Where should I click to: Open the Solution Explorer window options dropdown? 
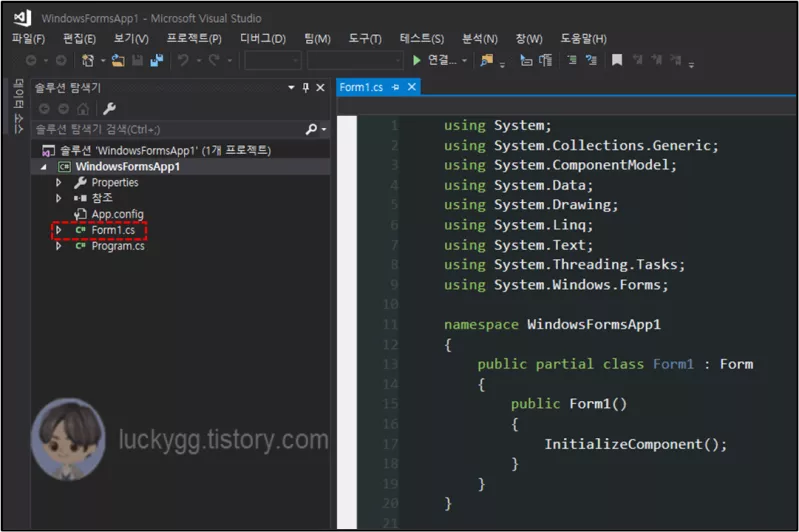coord(291,88)
